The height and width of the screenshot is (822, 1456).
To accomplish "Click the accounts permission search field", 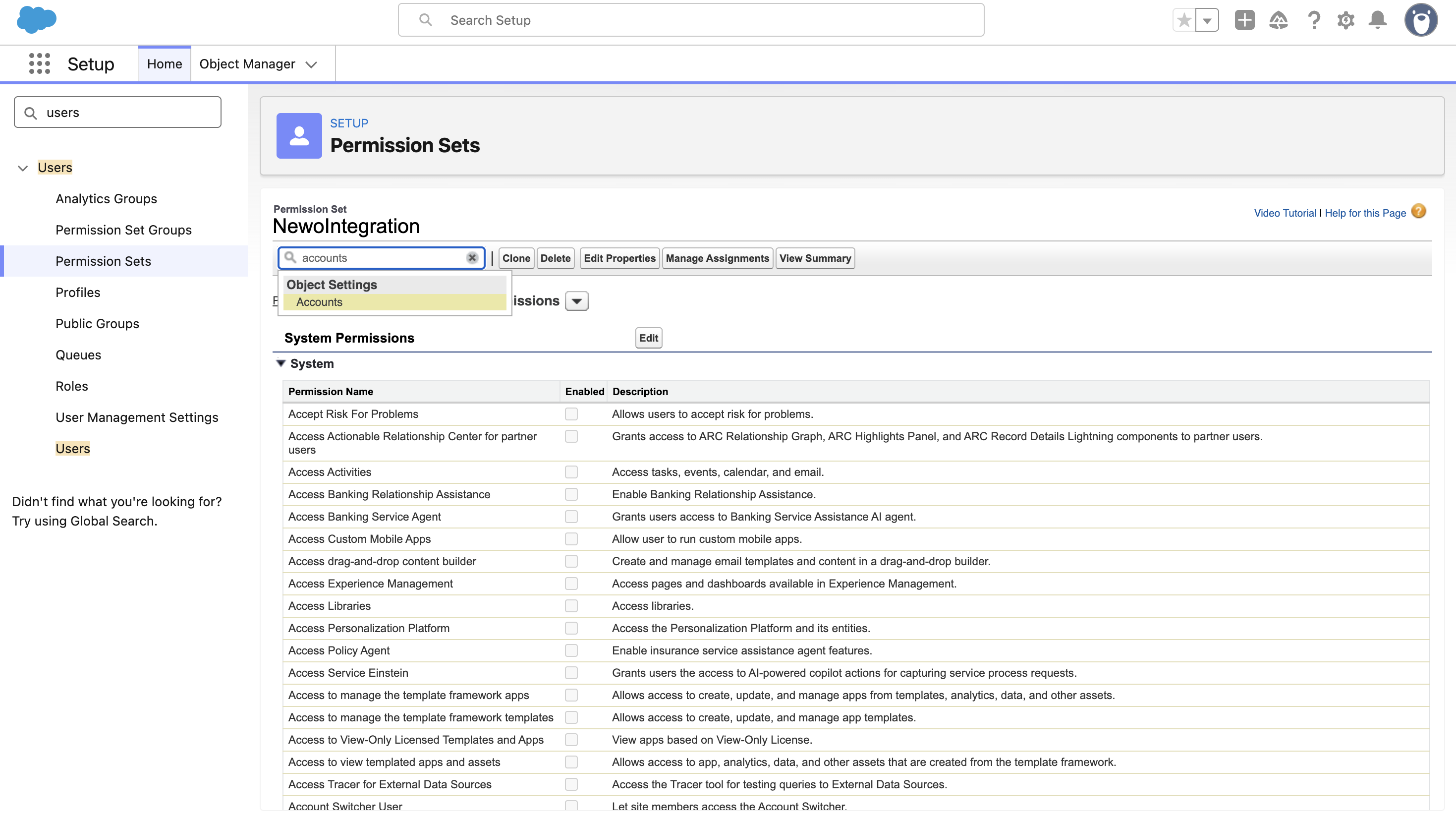I will point(382,258).
